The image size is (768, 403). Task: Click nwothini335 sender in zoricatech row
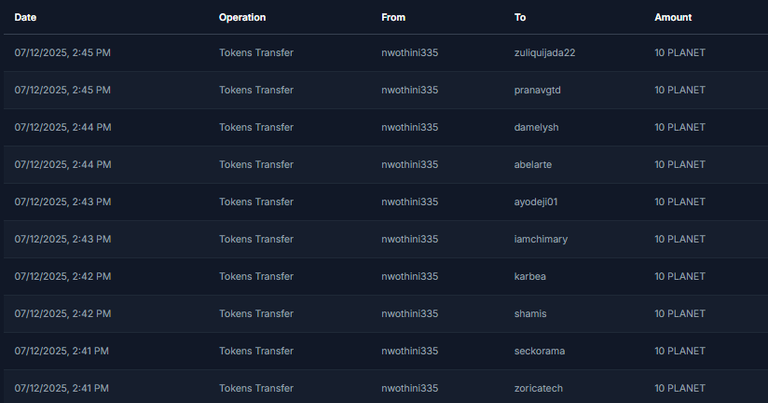coord(409,388)
